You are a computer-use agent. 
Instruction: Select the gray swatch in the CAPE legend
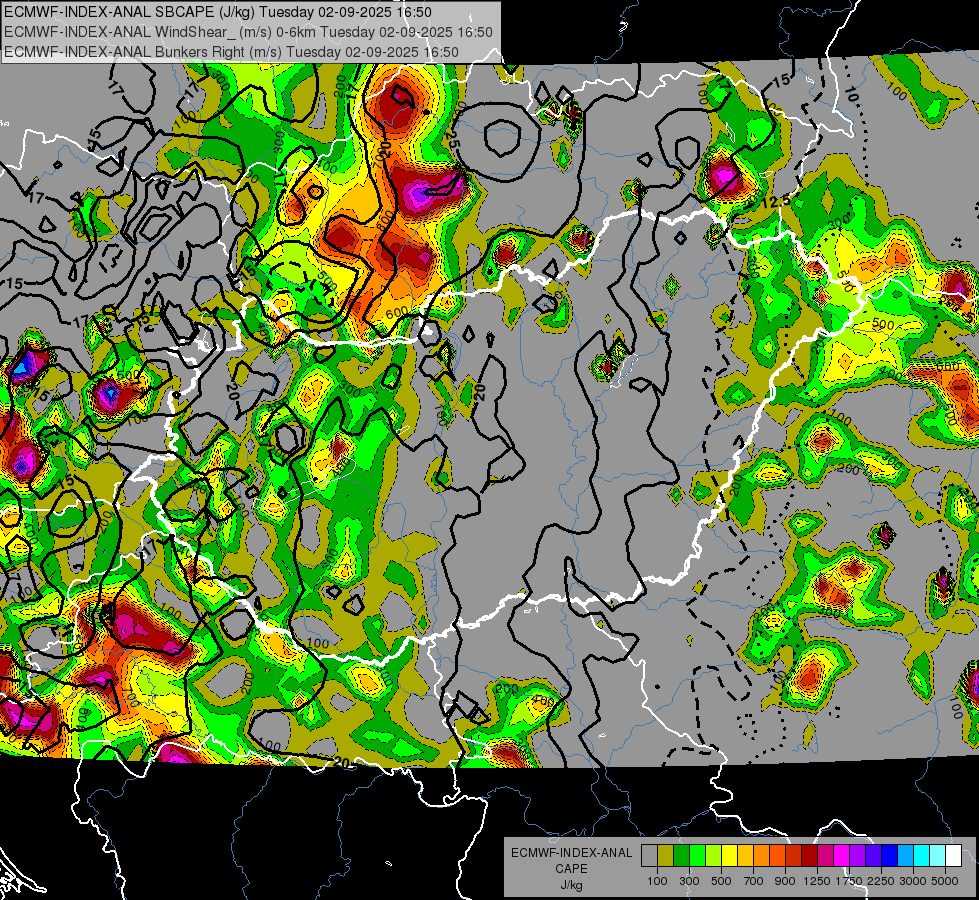[649, 855]
